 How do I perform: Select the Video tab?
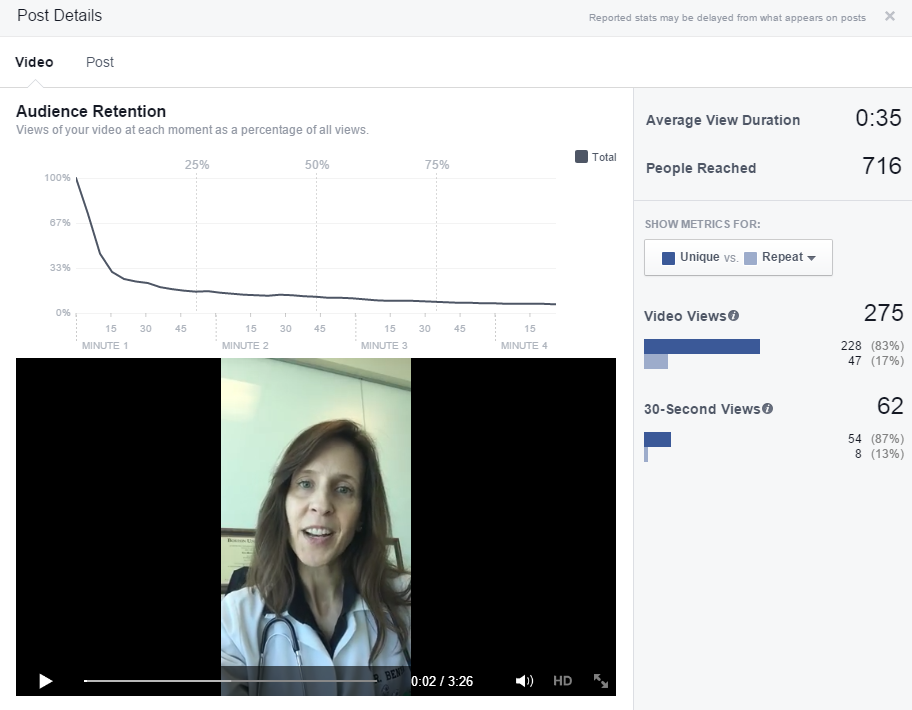[x=34, y=62]
